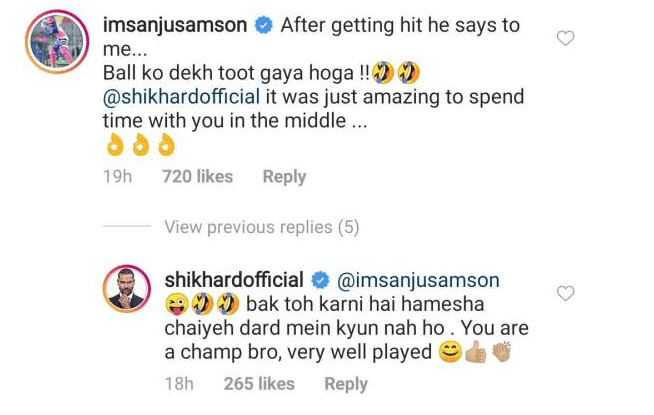Reply to imsanjusamson's comment
654x415 pixels.
click(x=284, y=177)
